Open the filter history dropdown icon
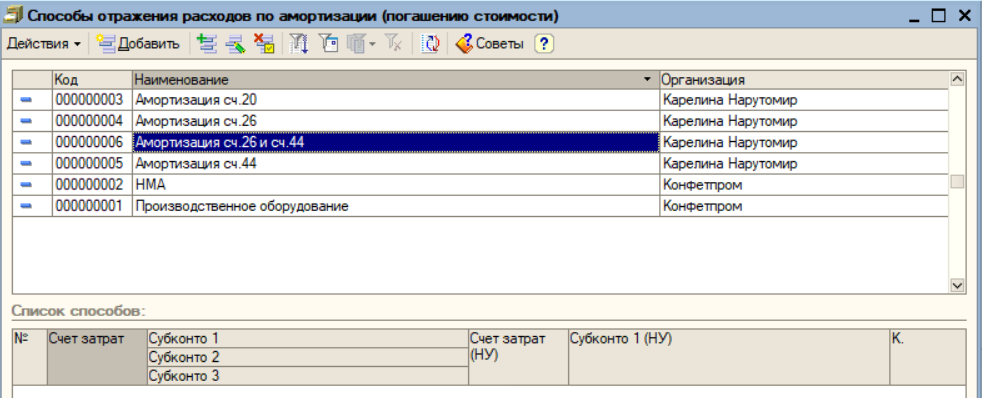Image resolution: width=982 pixels, height=398 pixels. 361,44
